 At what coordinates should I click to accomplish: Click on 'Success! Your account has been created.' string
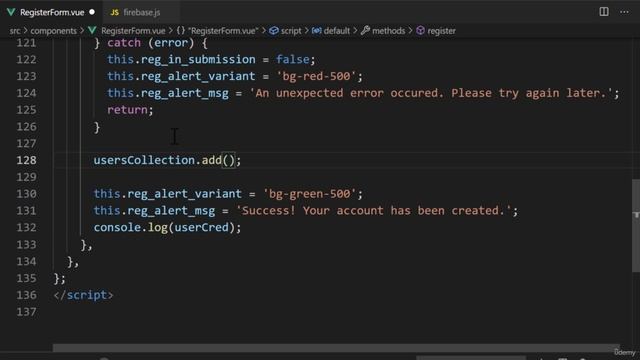(x=373, y=211)
